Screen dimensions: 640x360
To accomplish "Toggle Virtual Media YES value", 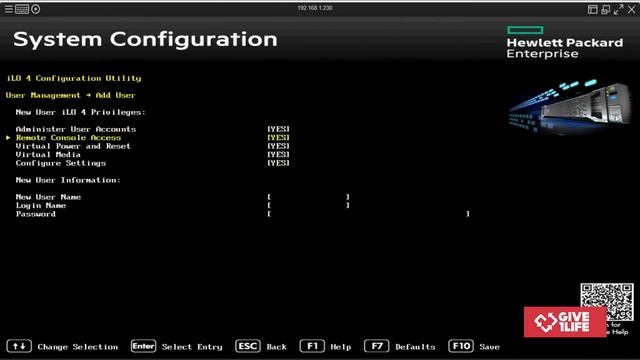I will click(x=278, y=155).
